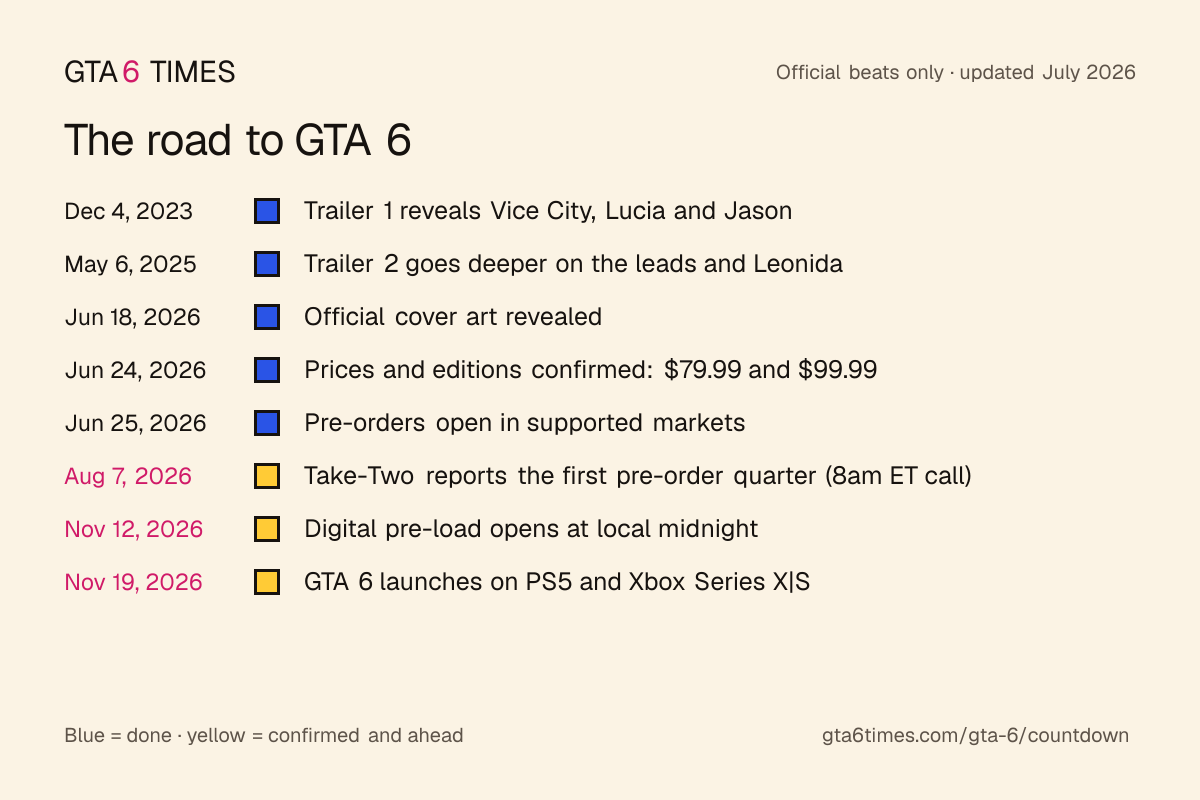
Task: Click 'The road to GTA 6' heading
Action: (x=238, y=140)
